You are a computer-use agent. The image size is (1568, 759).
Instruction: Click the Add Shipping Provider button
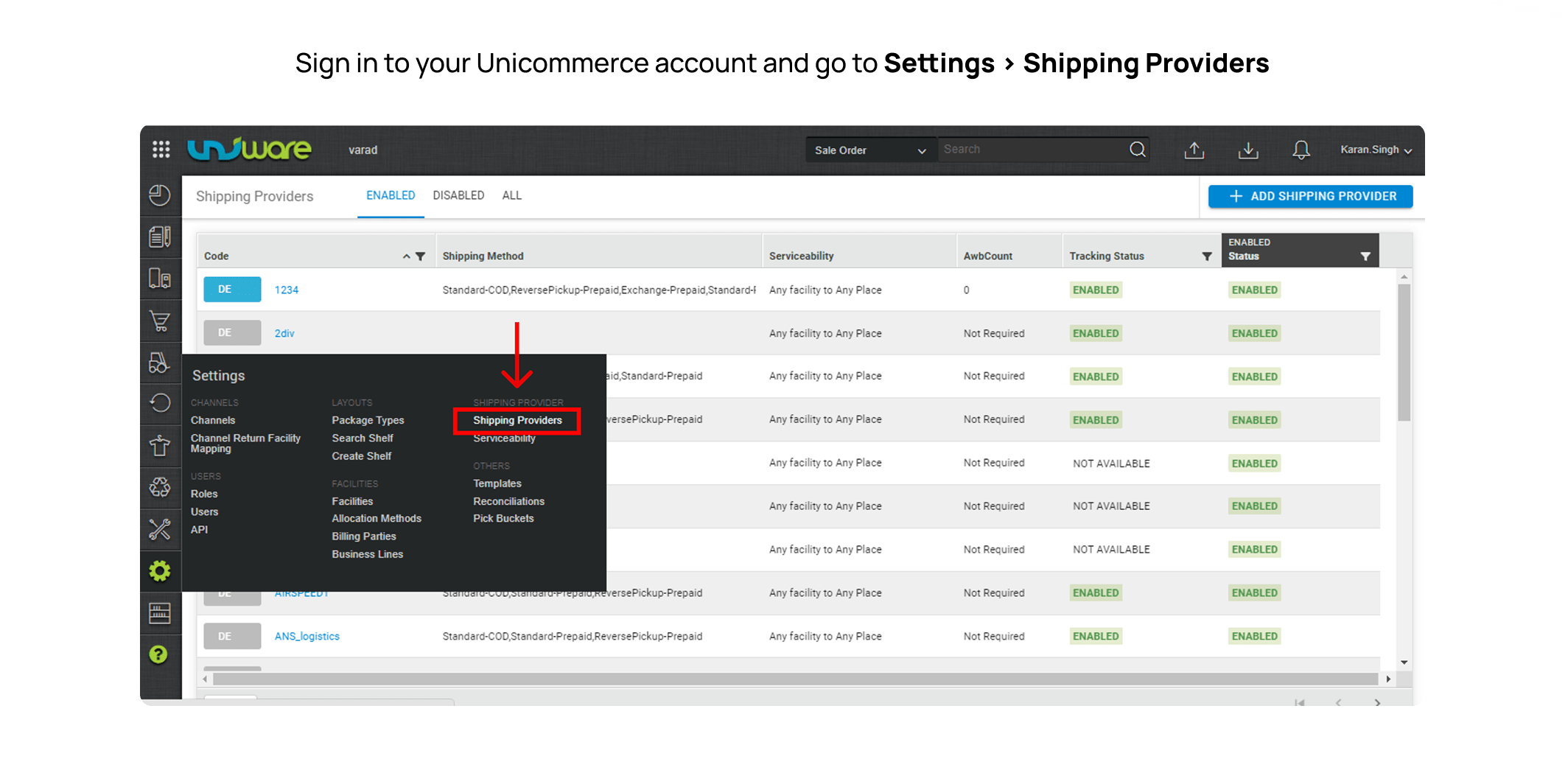pyautogui.click(x=1310, y=196)
